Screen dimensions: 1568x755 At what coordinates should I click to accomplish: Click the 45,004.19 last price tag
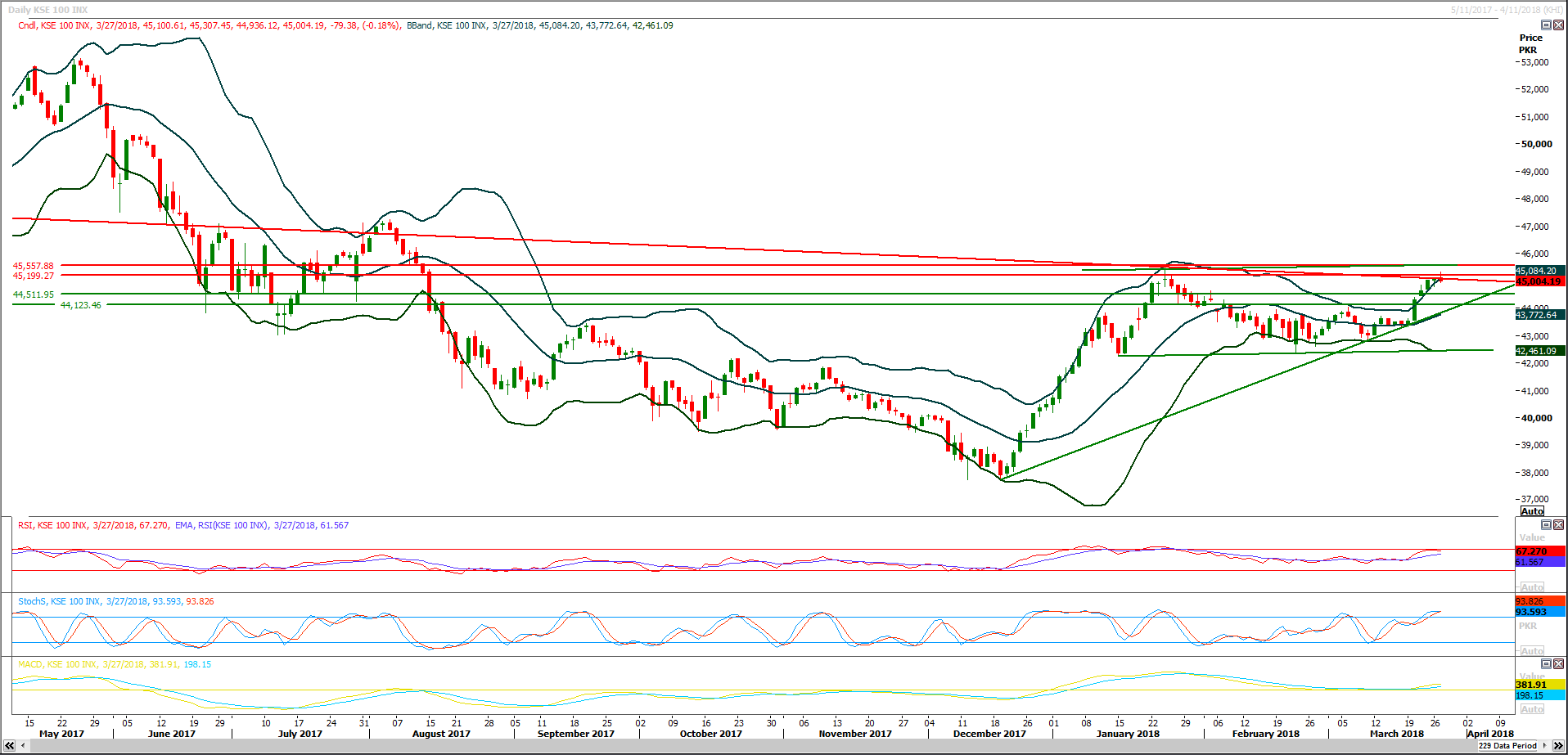click(x=1539, y=281)
